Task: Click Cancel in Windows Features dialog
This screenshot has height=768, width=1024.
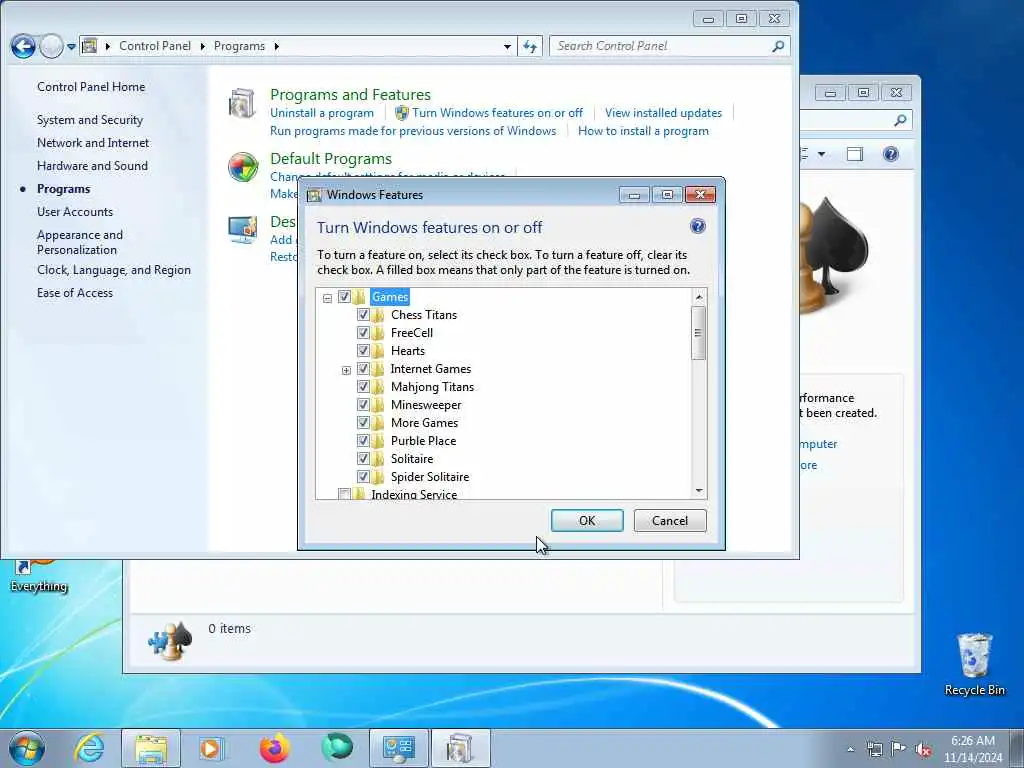Action: [670, 520]
